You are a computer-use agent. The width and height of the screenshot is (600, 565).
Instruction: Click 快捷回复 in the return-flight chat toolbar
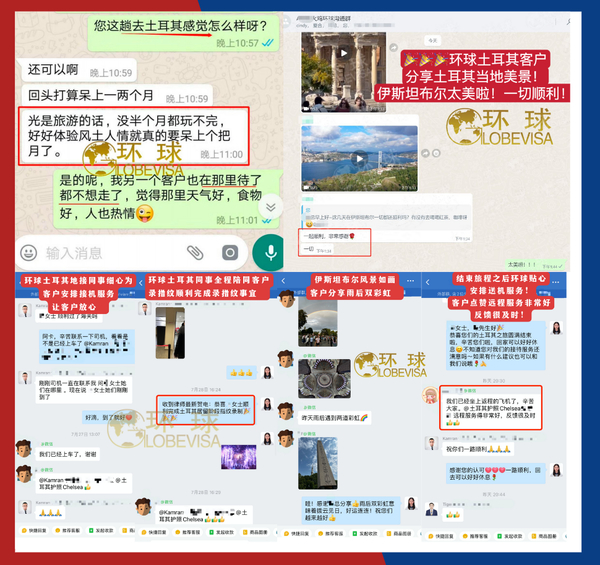[x=441, y=536]
